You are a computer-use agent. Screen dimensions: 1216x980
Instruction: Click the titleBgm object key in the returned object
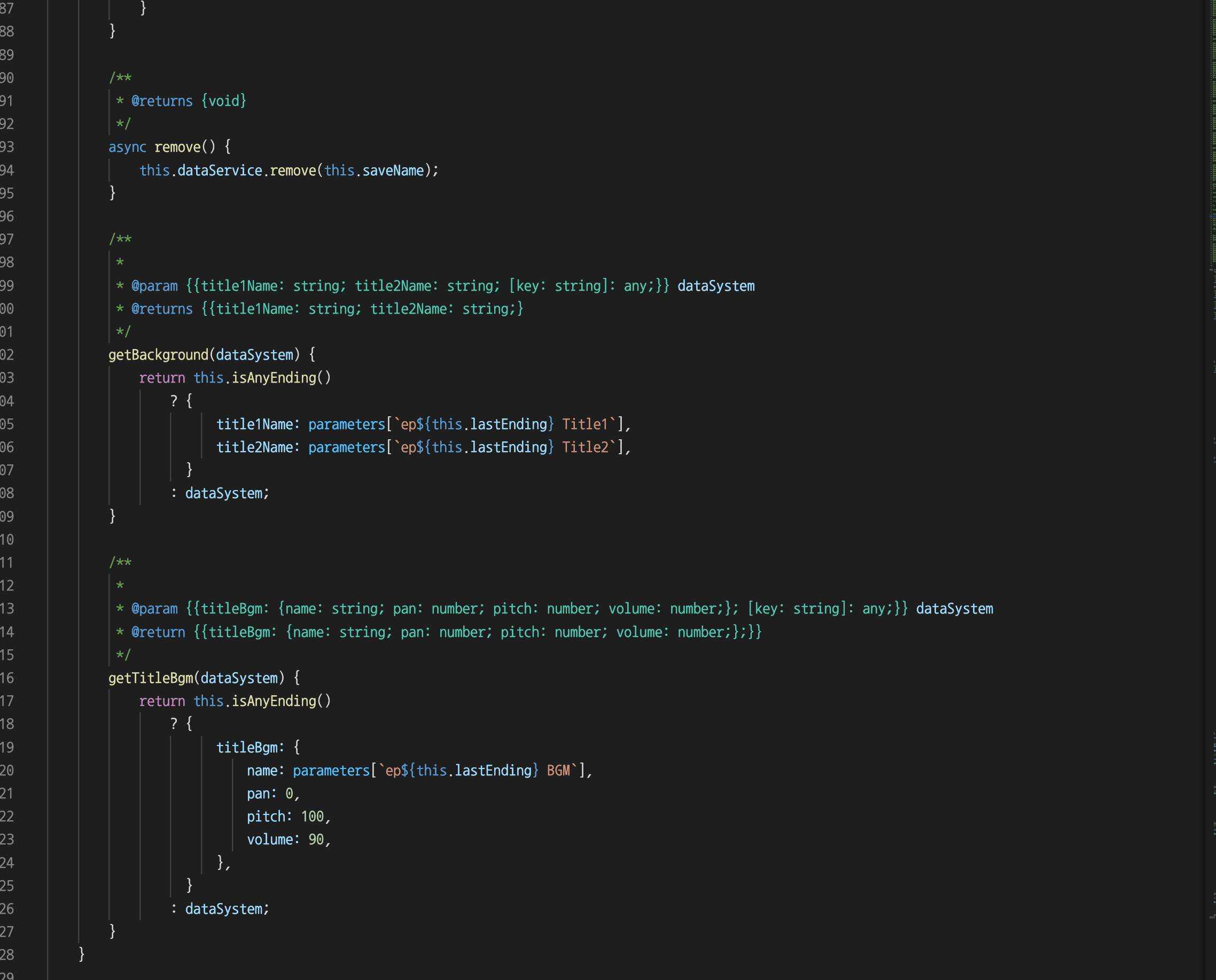(247, 748)
